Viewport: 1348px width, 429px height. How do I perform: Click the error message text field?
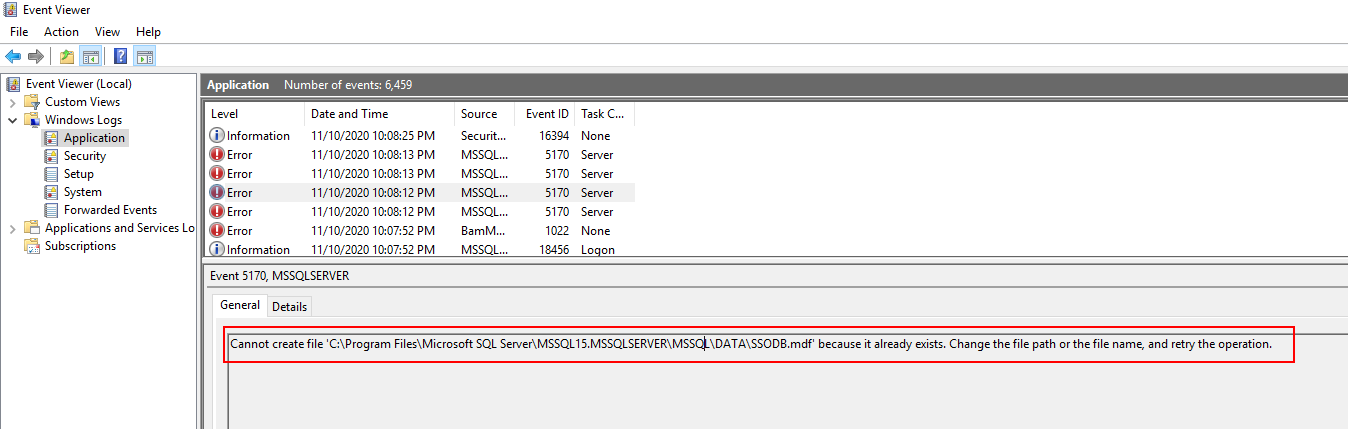coord(750,344)
